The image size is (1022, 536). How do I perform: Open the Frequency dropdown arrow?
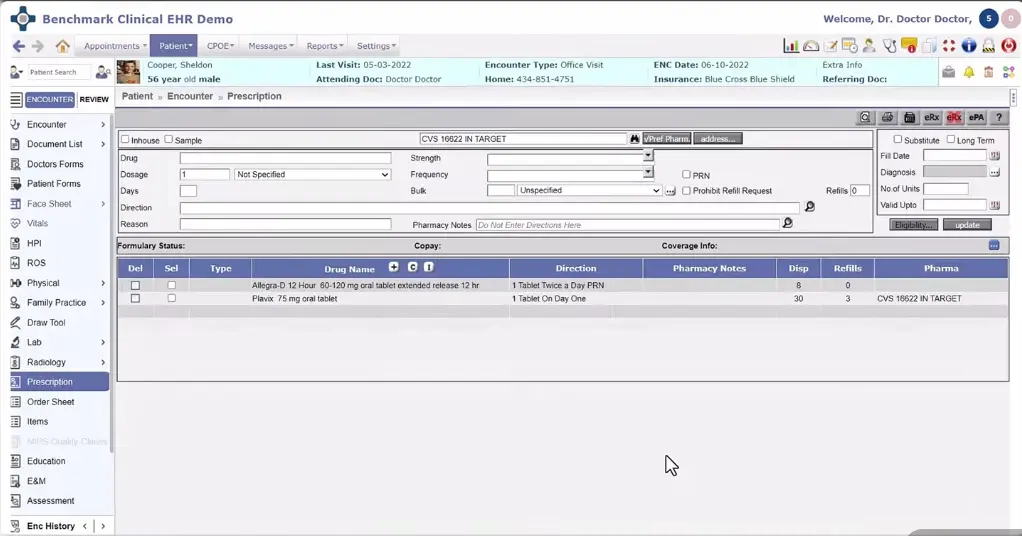point(648,171)
